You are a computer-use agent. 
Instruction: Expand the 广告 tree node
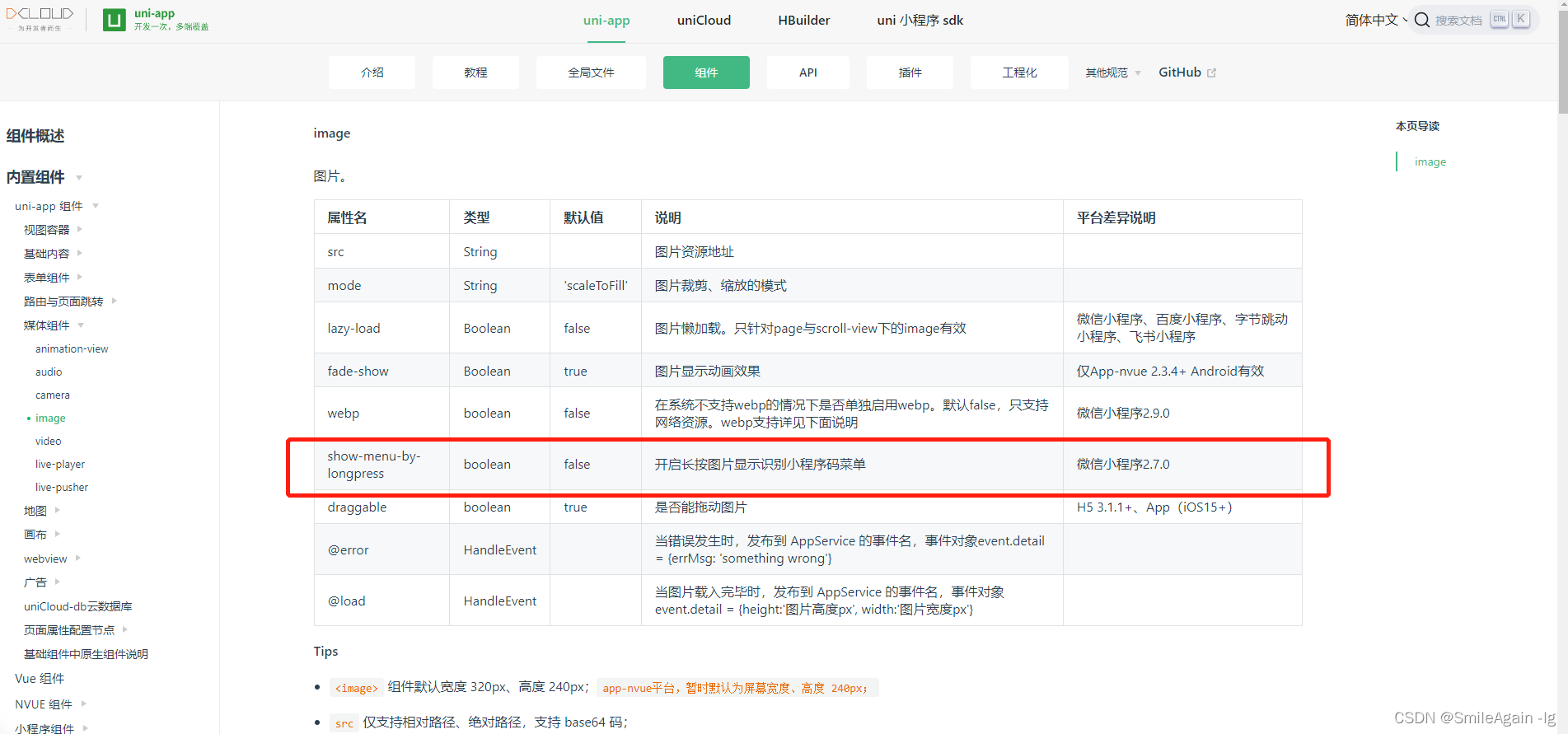point(57,582)
